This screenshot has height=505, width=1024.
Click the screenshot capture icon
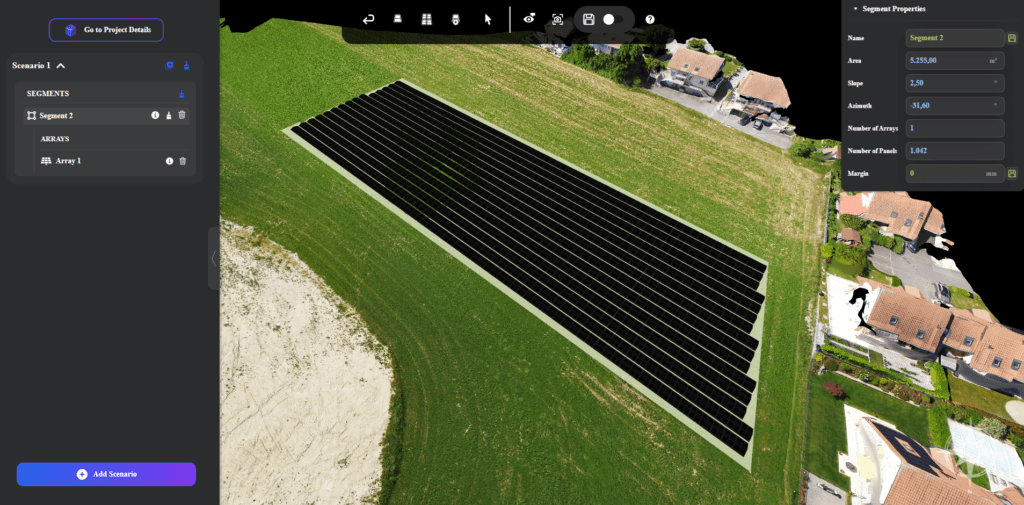click(x=558, y=20)
